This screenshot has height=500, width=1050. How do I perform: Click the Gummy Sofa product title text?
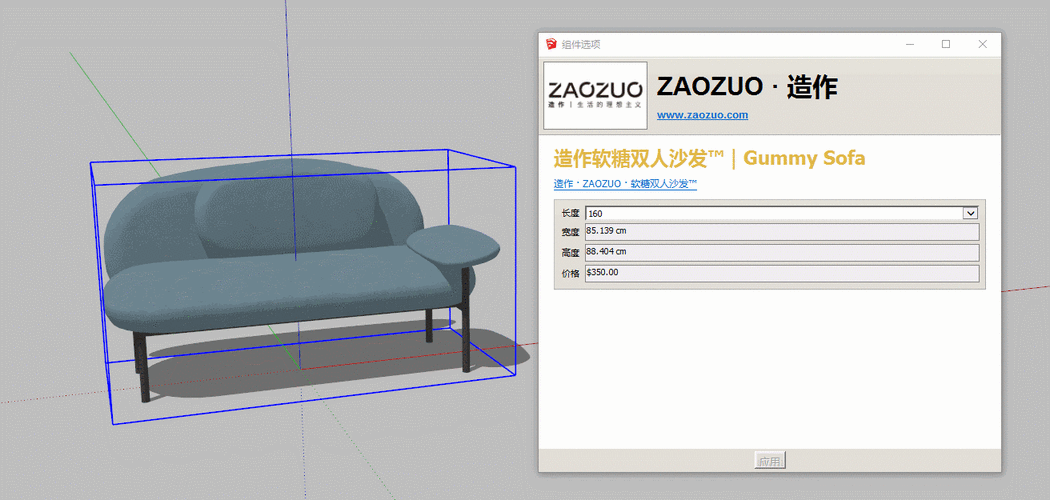[709, 159]
